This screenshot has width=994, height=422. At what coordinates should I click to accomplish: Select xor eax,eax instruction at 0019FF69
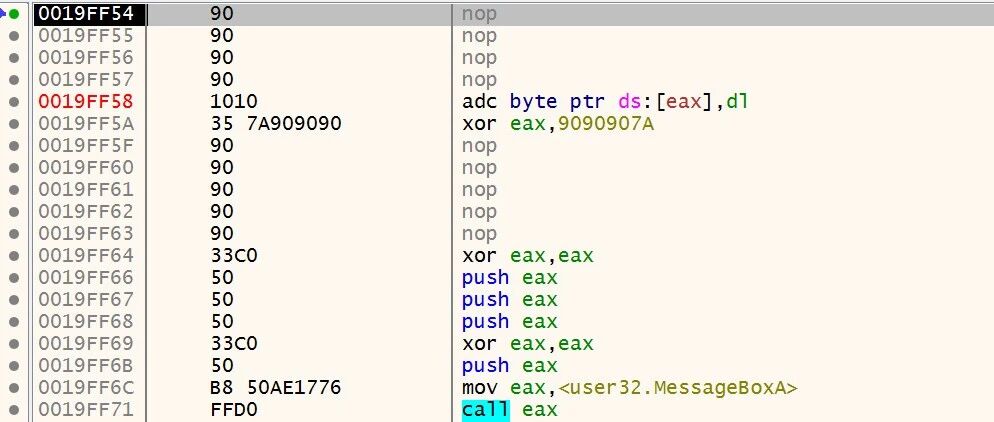[x=527, y=343]
